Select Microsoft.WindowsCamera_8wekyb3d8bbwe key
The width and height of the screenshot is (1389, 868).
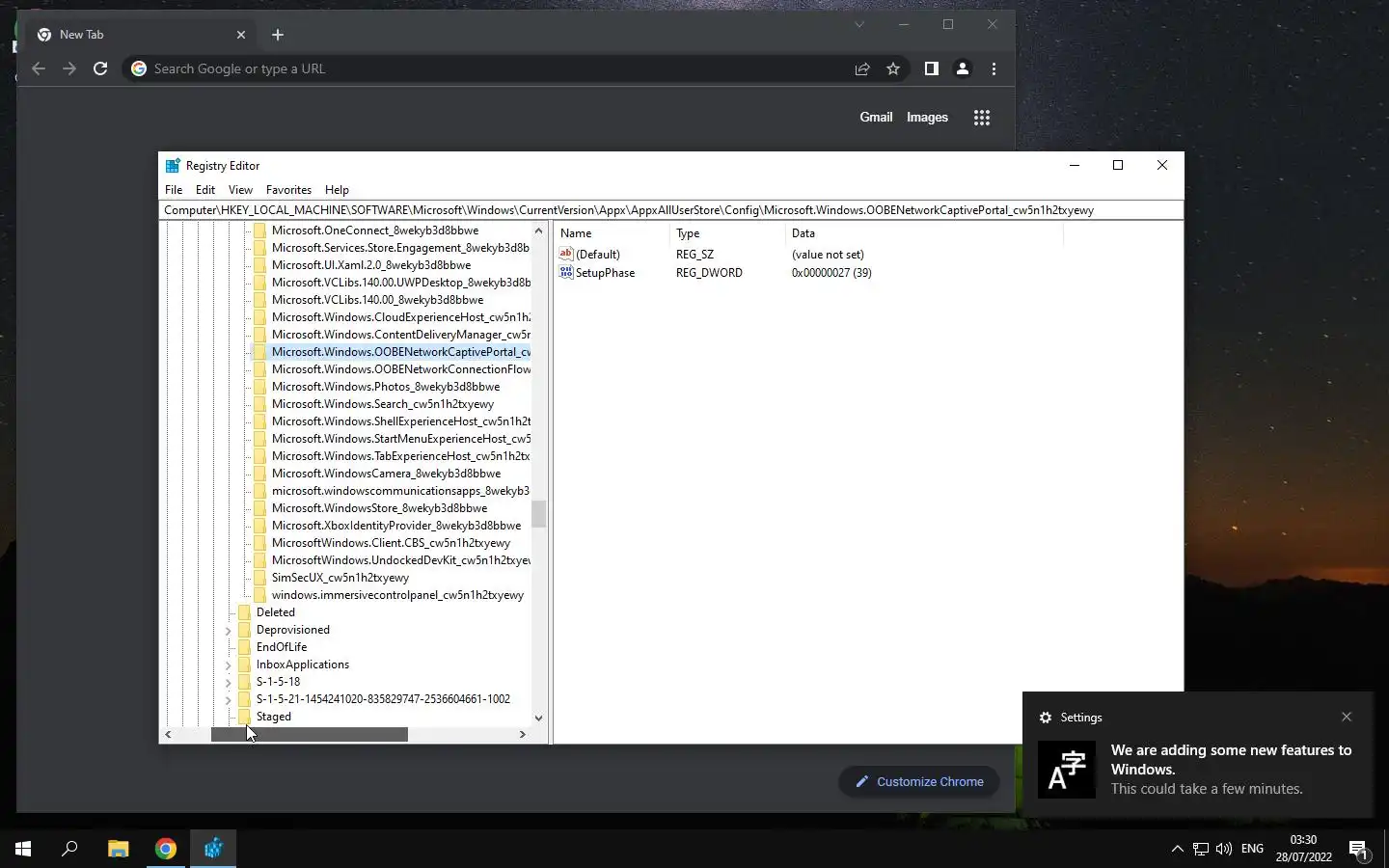pyautogui.click(x=386, y=474)
